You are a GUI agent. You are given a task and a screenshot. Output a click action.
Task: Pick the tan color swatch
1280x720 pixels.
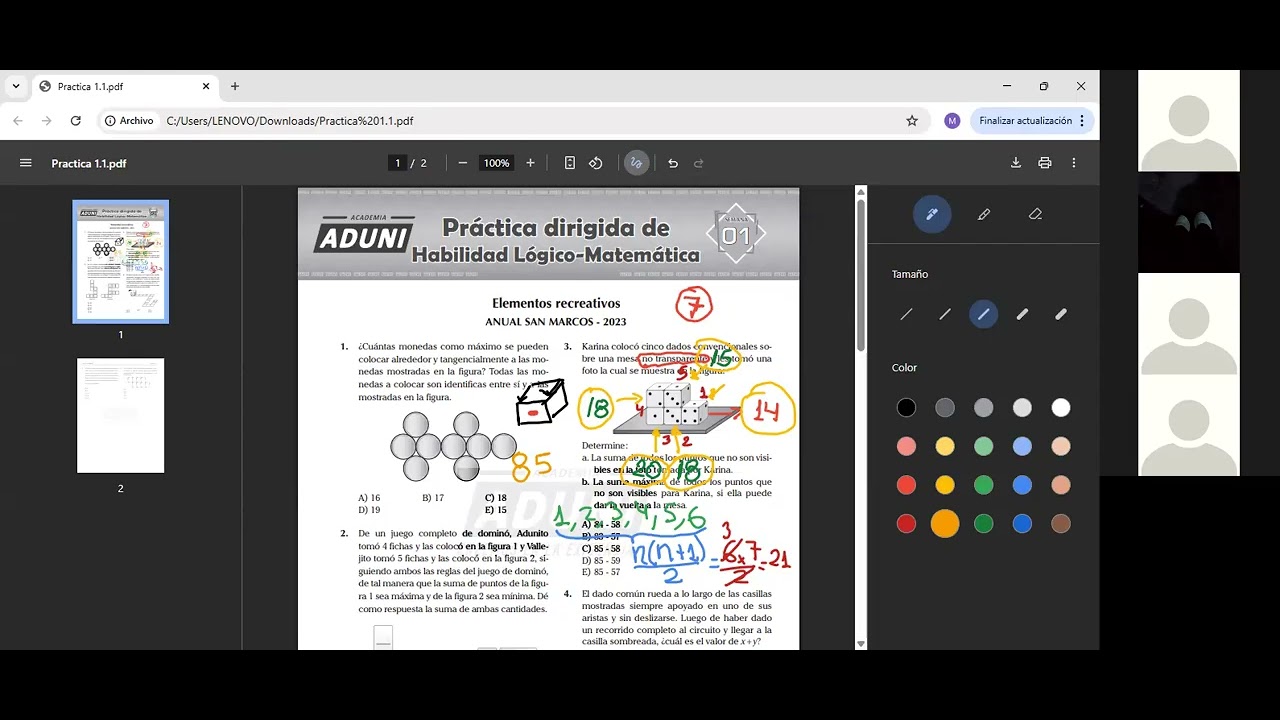point(1061,485)
